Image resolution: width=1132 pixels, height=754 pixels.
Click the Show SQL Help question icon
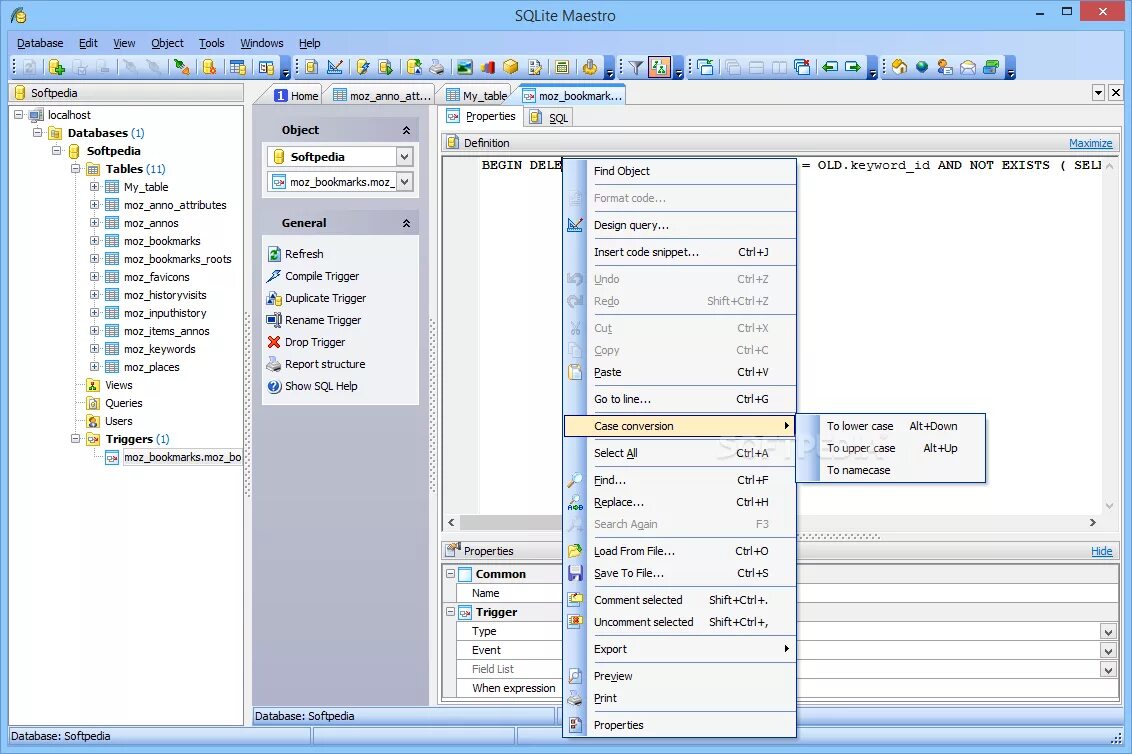coord(274,386)
